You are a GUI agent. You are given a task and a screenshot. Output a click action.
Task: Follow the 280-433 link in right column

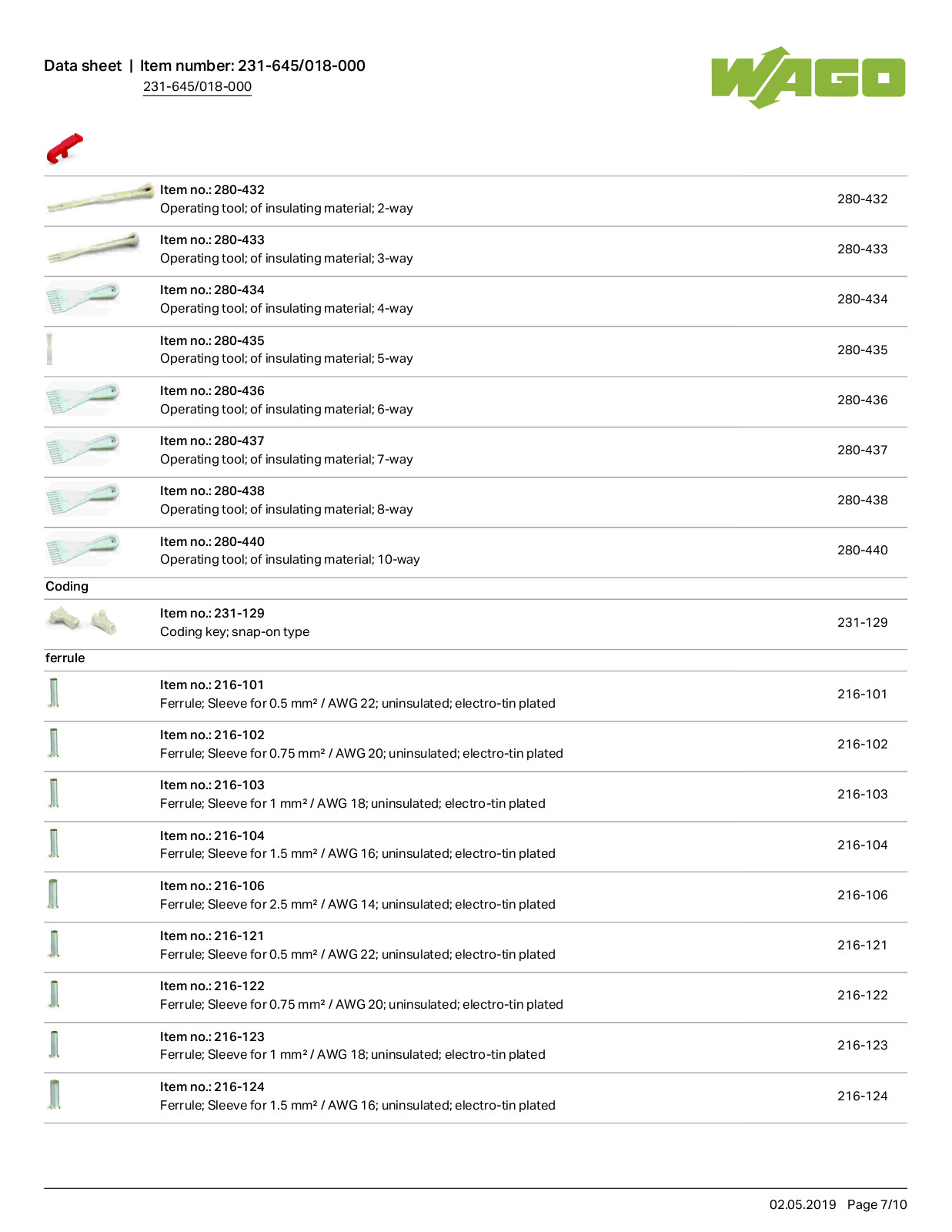click(862, 249)
